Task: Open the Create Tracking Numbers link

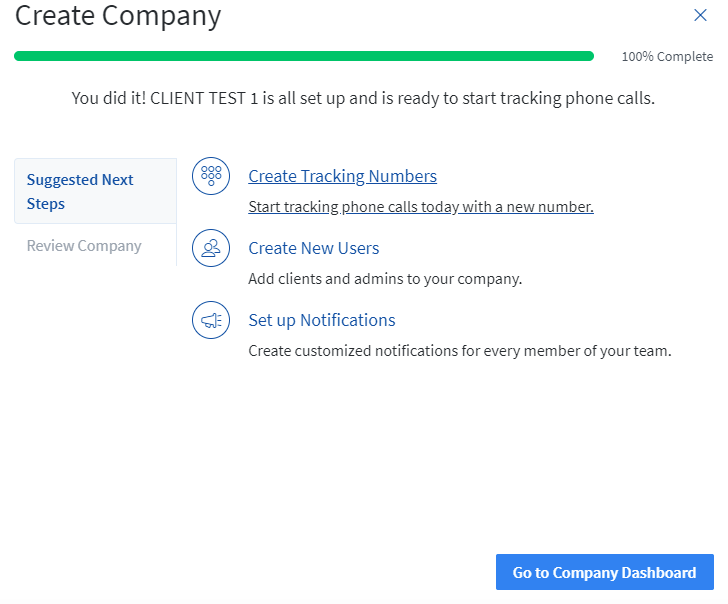Action: pos(342,176)
